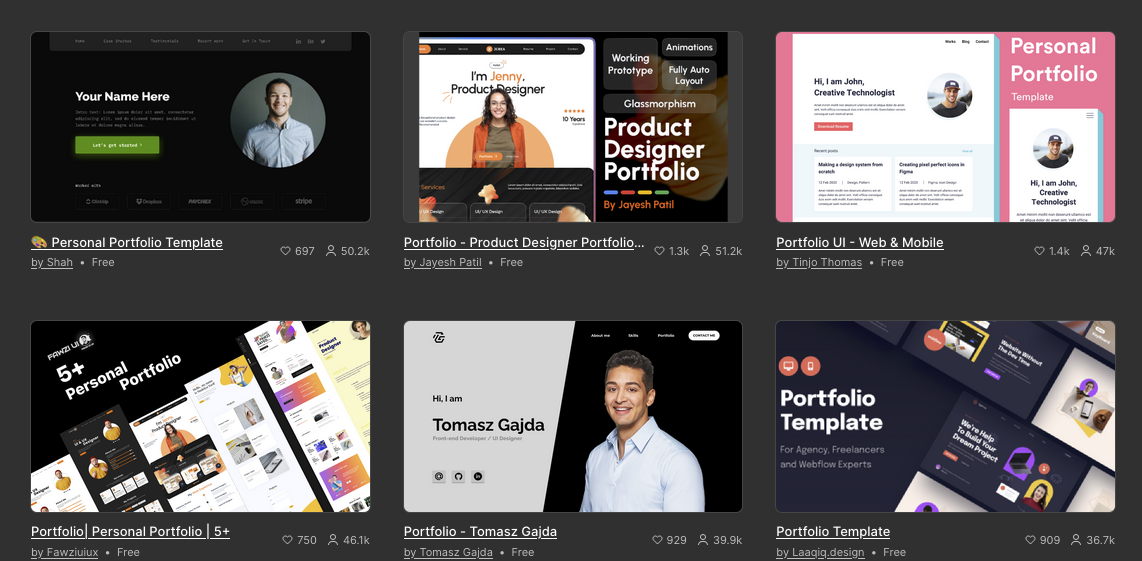Open the Portfolio UI - Web & Mobile title

(859, 243)
